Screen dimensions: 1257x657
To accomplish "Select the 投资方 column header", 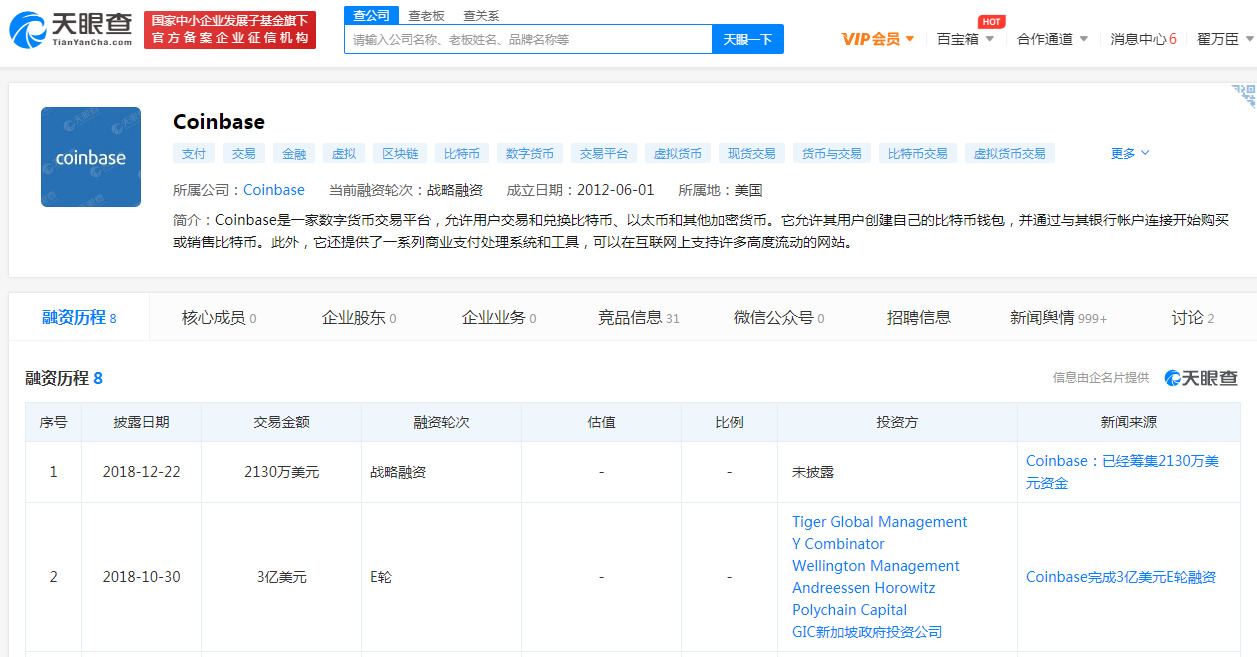I will tap(898, 422).
